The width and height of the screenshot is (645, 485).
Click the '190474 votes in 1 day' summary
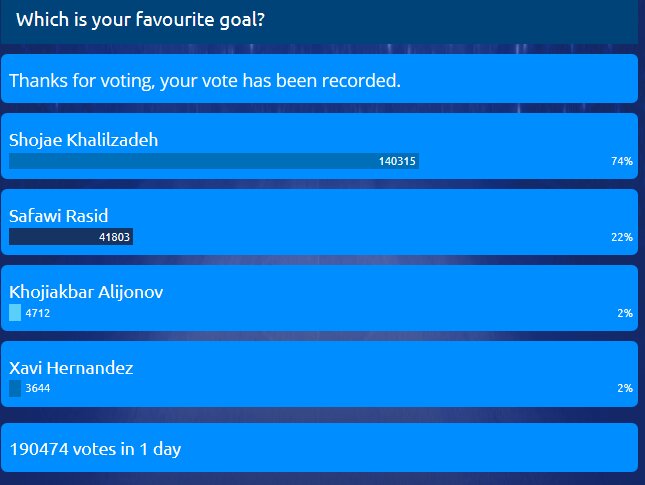(95, 449)
